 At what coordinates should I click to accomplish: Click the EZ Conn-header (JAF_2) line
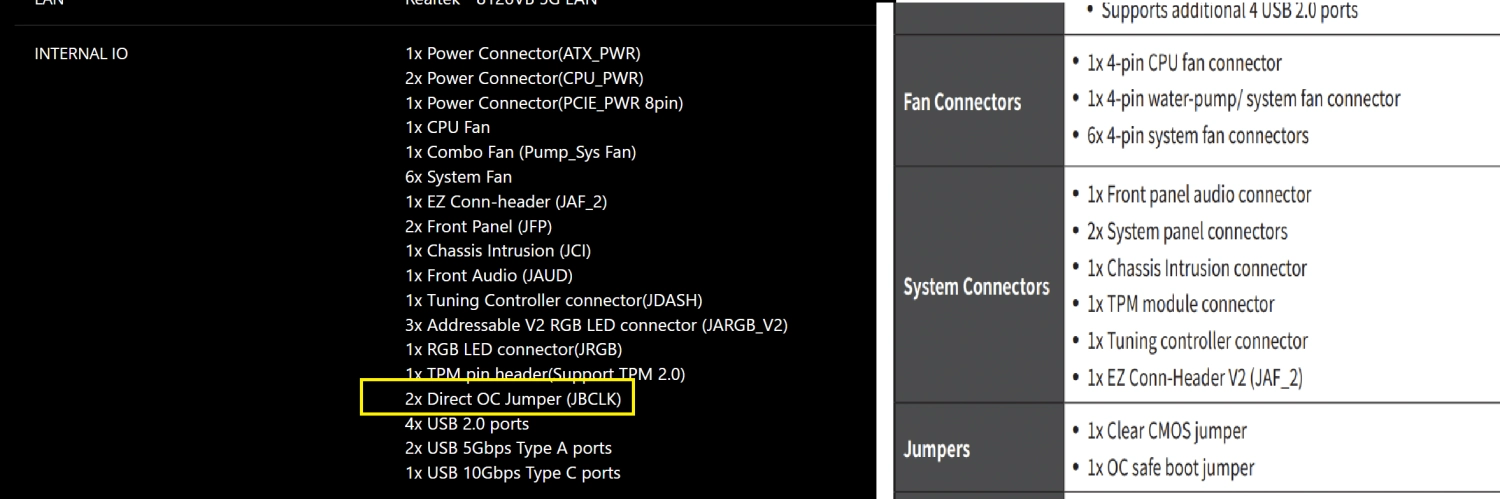[x=506, y=202]
